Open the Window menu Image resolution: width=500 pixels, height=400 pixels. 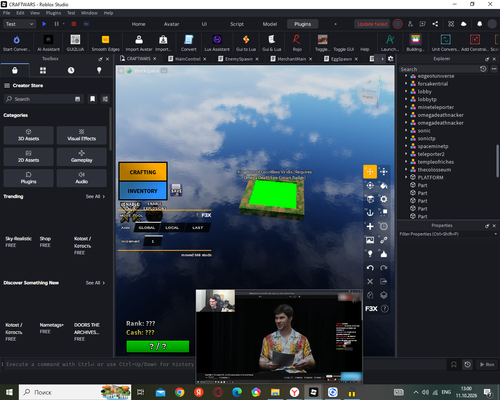(89, 13)
